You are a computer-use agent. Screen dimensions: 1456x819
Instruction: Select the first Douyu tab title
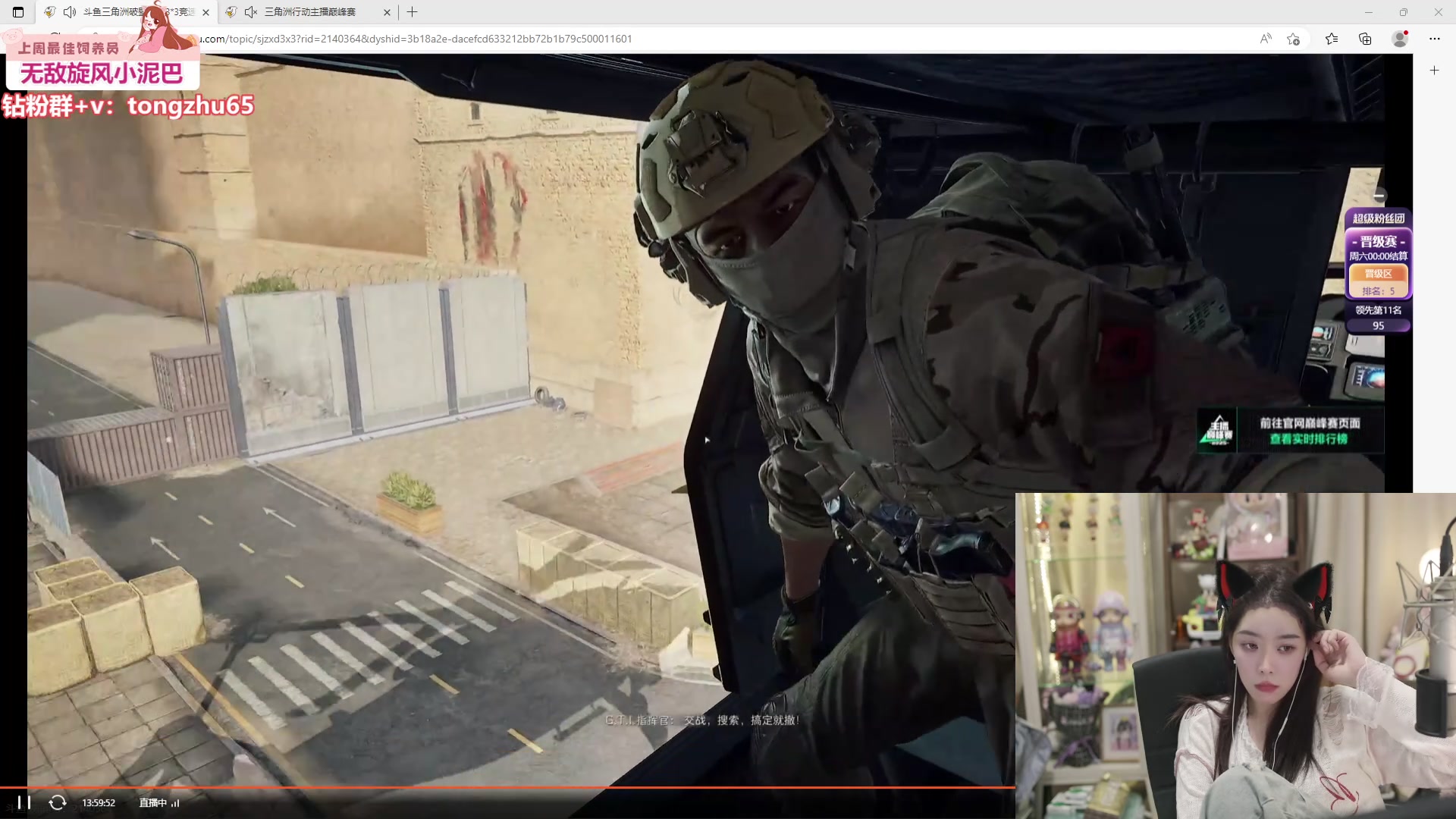point(139,12)
